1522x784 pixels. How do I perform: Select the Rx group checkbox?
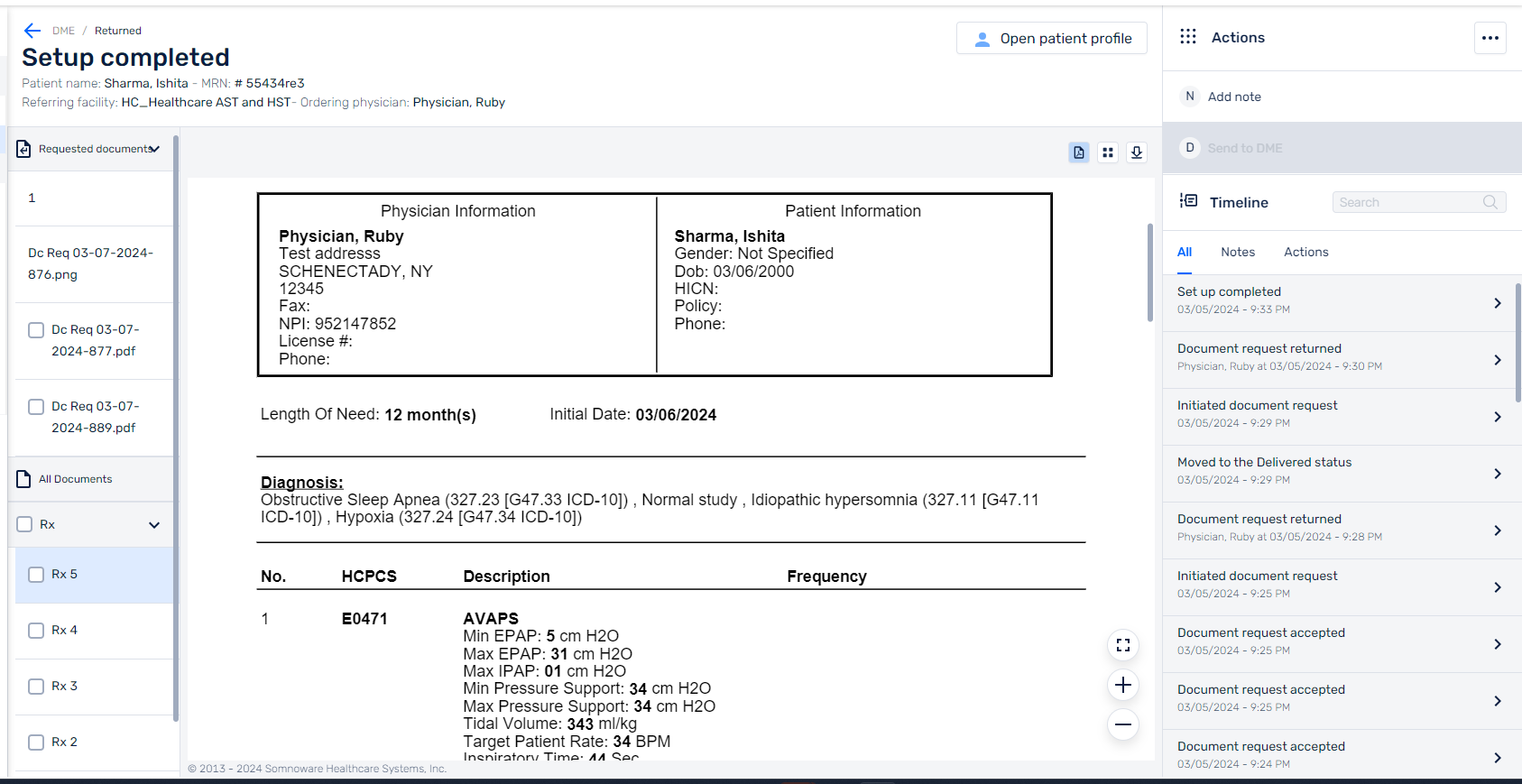[25, 524]
